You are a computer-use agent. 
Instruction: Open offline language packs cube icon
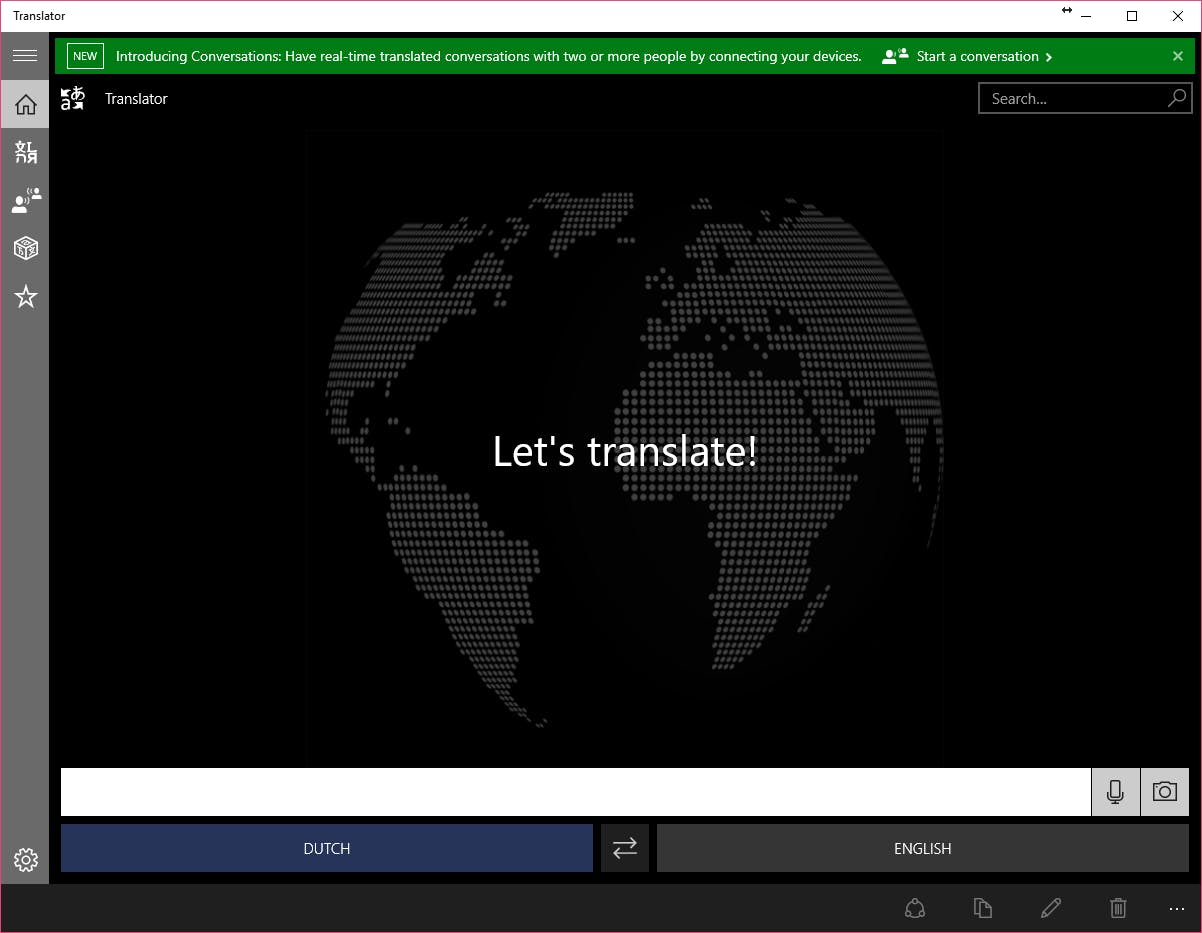(25, 248)
